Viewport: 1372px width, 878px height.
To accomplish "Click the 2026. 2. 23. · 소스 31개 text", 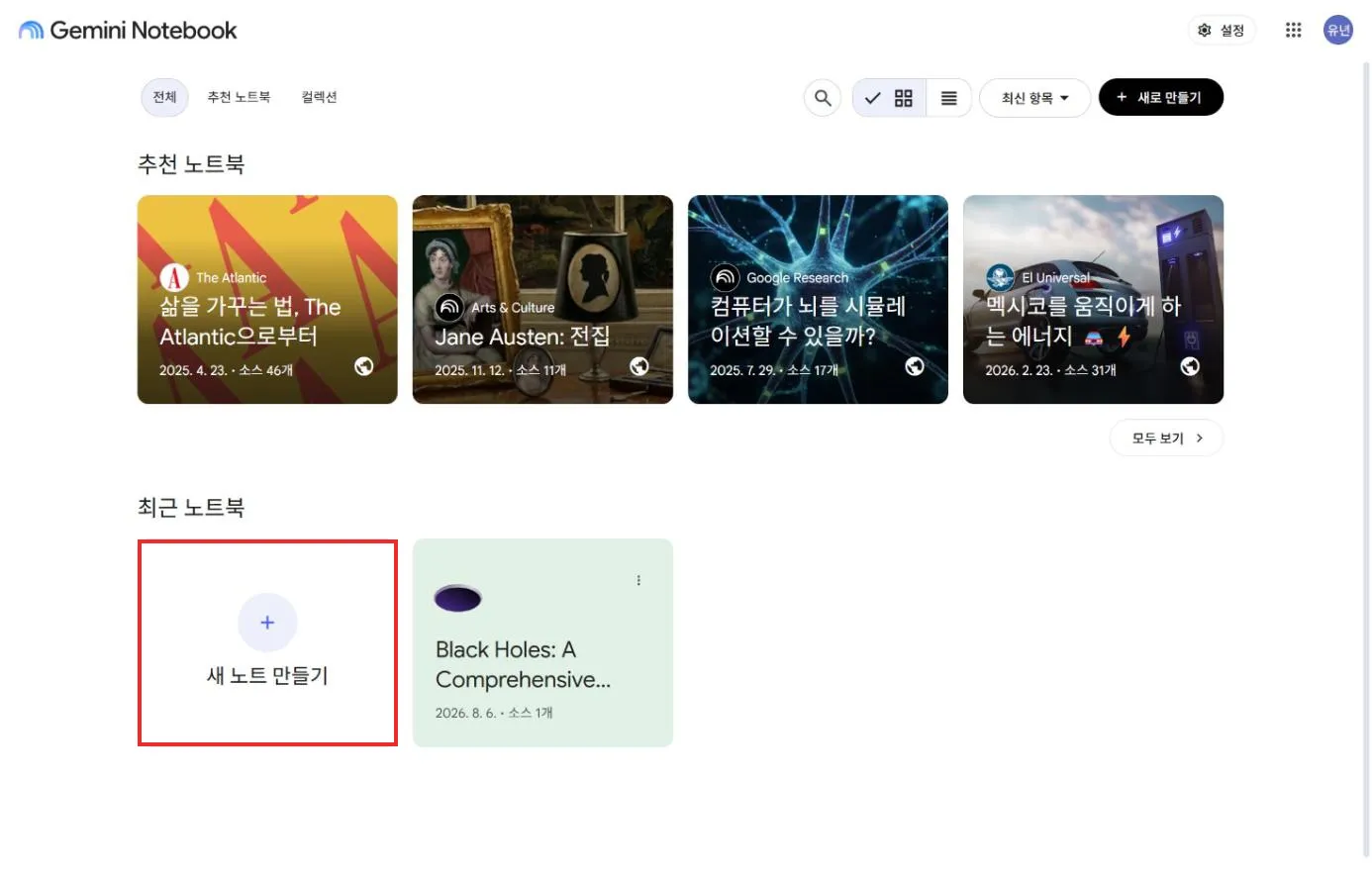I will [1050, 370].
